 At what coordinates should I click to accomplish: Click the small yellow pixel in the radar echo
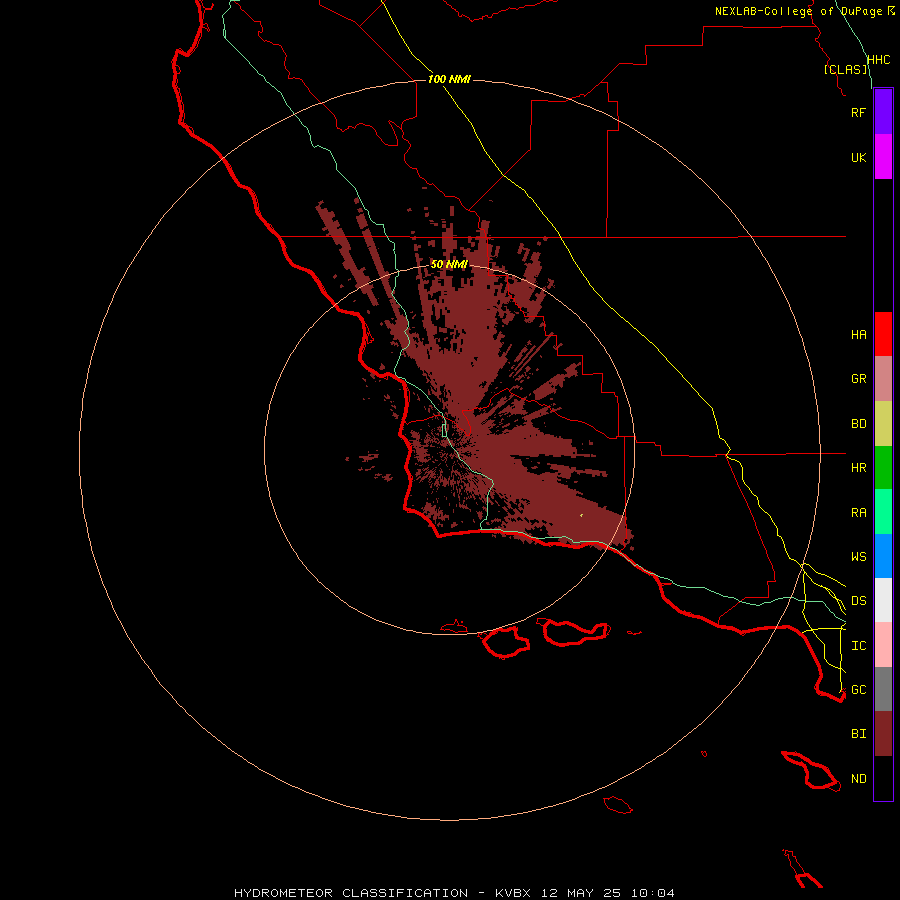point(581,515)
